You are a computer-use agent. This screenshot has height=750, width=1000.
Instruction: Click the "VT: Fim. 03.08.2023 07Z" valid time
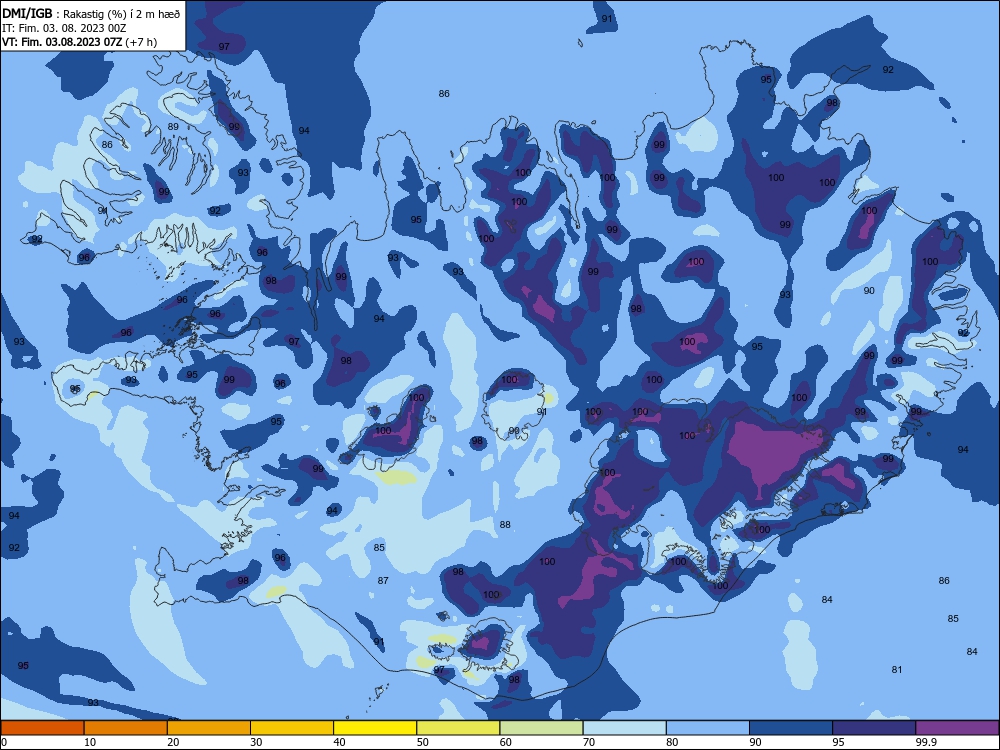pyautogui.click(x=62, y=42)
